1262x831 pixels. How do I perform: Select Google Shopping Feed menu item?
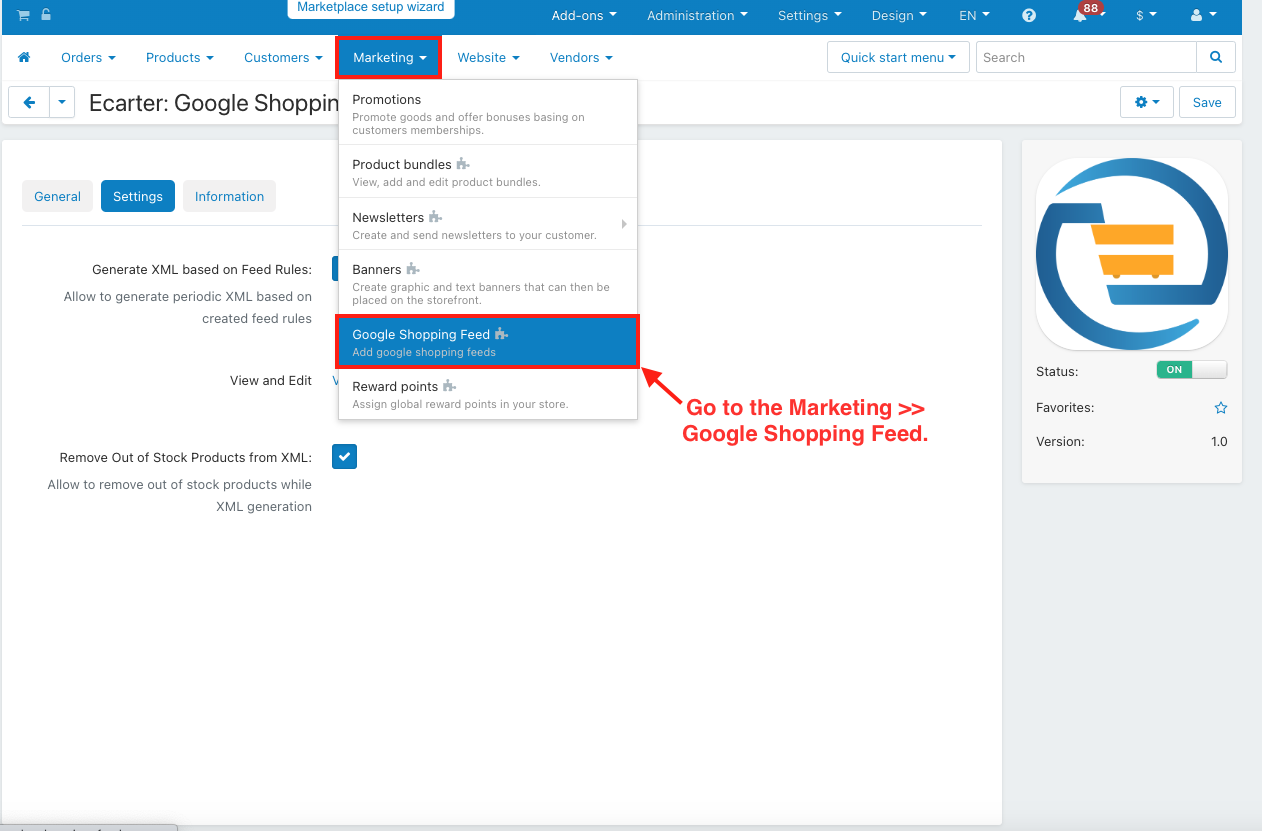click(x=488, y=342)
